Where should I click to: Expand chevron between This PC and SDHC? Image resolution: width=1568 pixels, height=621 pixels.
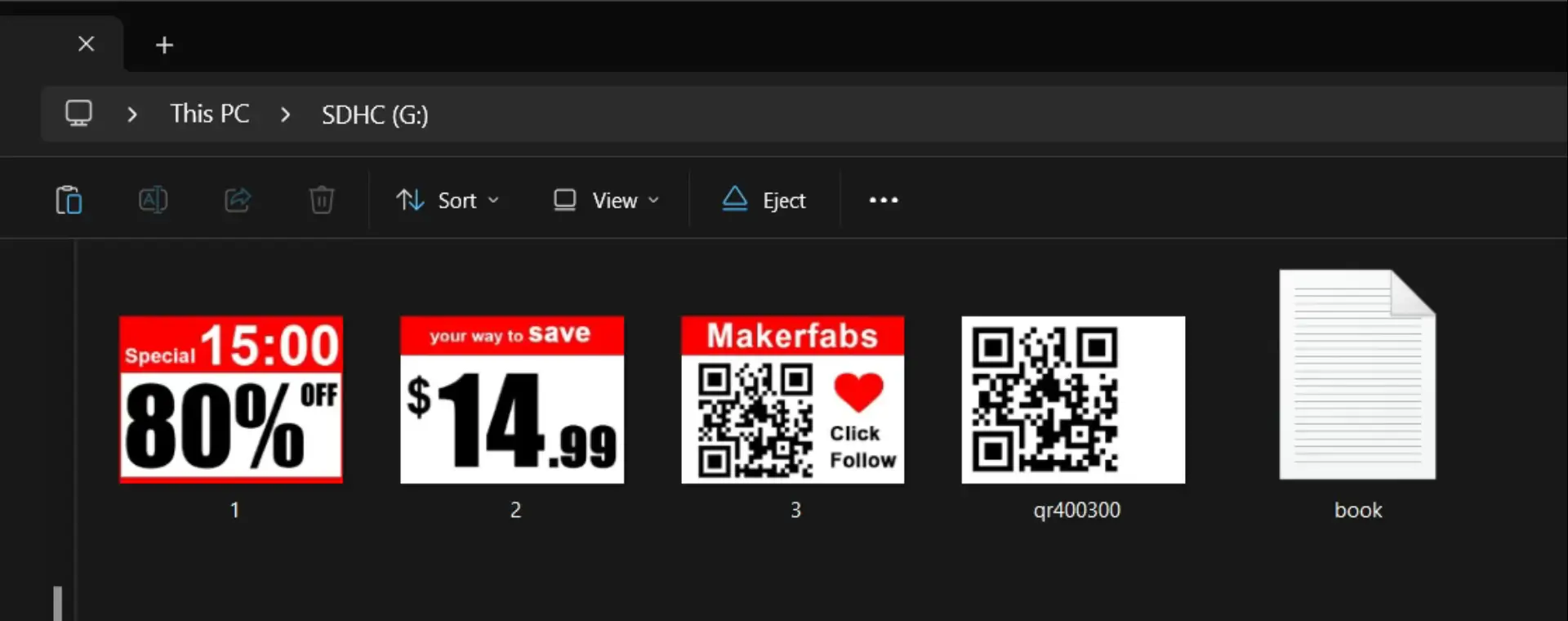pos(285,114)
